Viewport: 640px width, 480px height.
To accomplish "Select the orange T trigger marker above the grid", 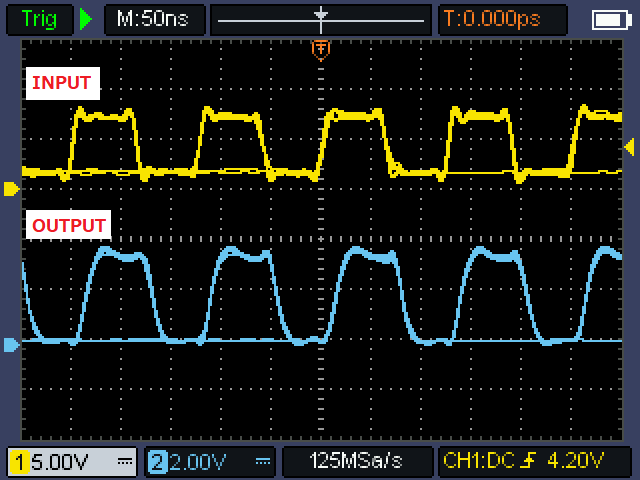I will tap(321, 48).
